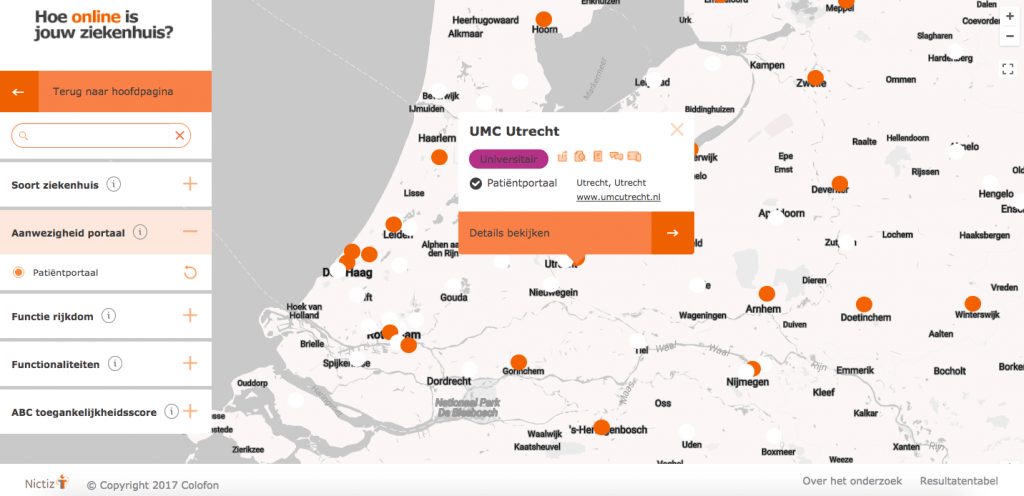Select the orange marker above Doetinchem
The width and height of the screenshot is (1024, 496).
864,304
